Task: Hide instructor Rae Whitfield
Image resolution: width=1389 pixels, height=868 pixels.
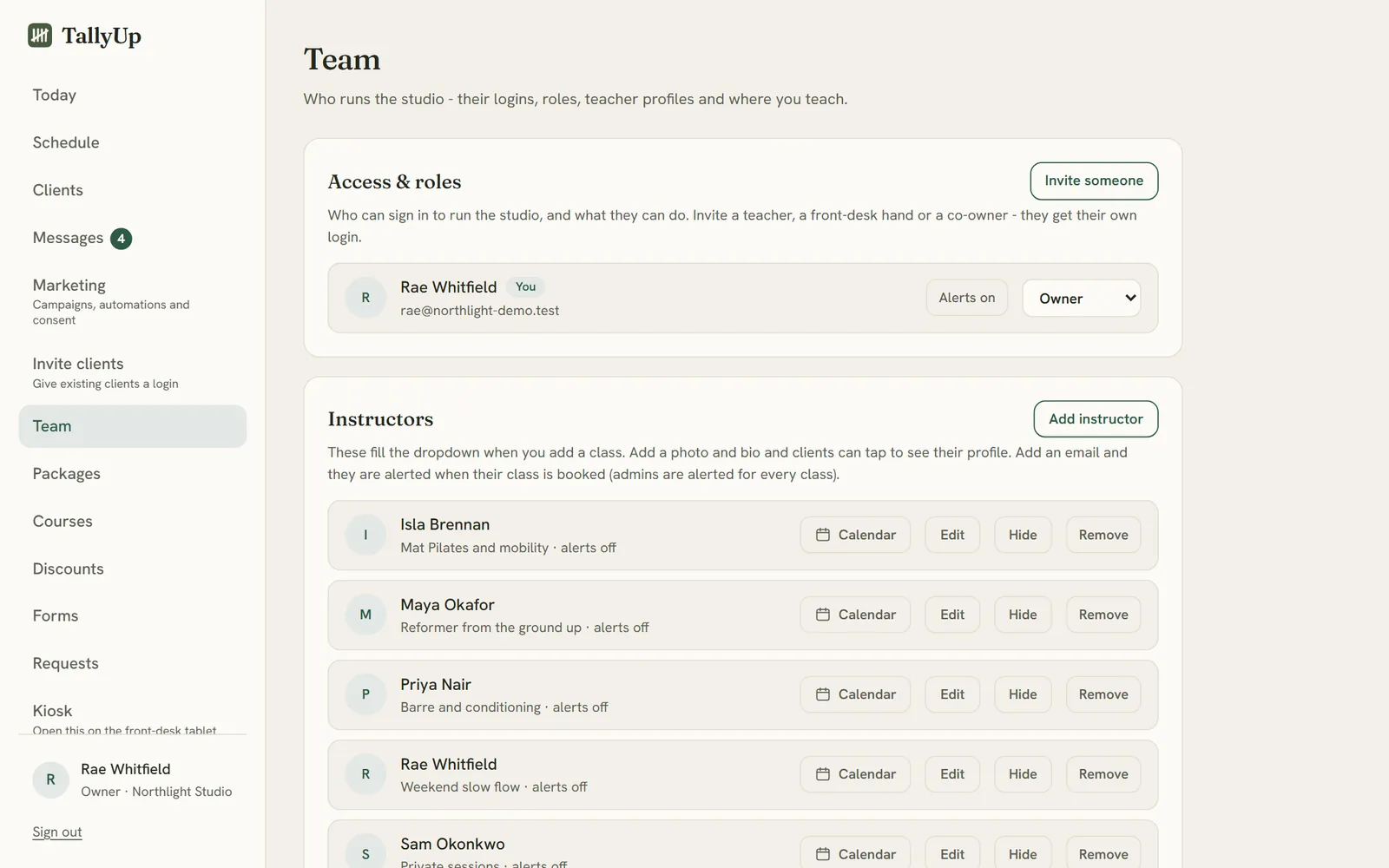Action: pyautogui.click(x=1023, y=774)
